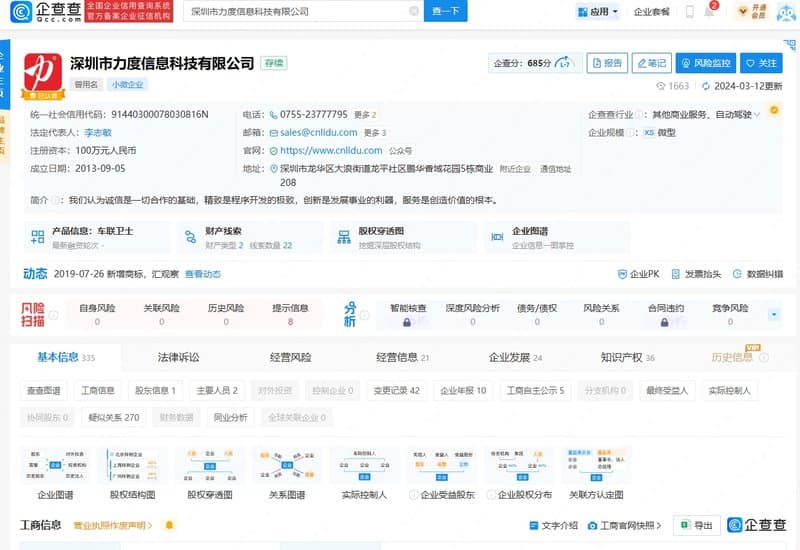Viewport: 800px width, 550px height.
Task: Click the 企业PK shield icon
Action: 622,274
